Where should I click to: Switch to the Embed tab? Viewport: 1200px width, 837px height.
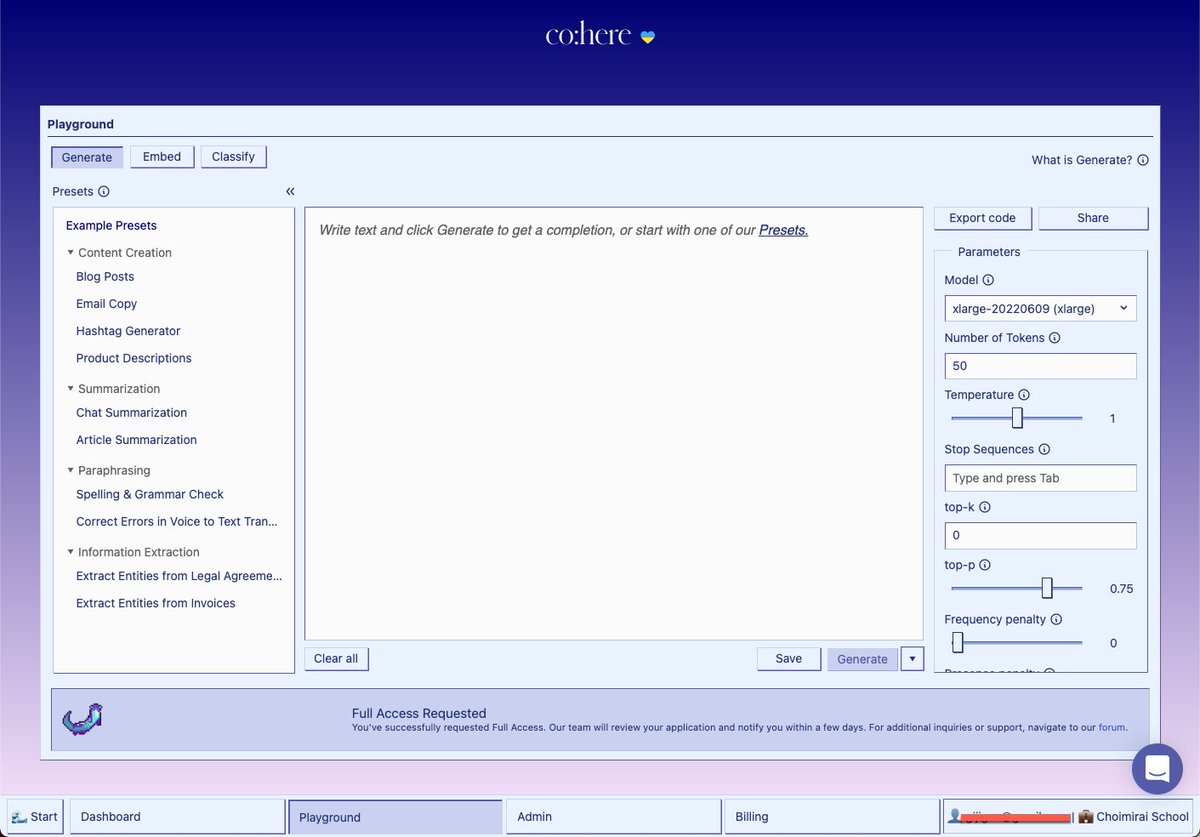[x=162, y=157]
